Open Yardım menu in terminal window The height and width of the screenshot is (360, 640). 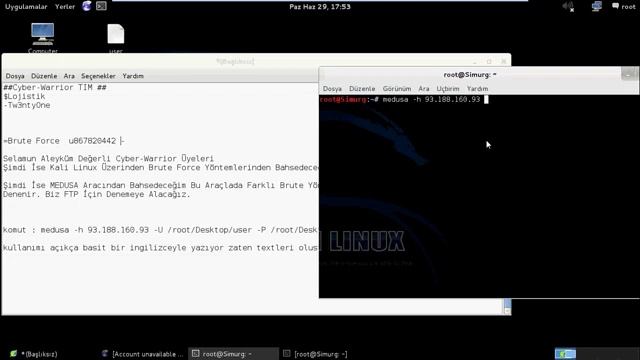477,89
